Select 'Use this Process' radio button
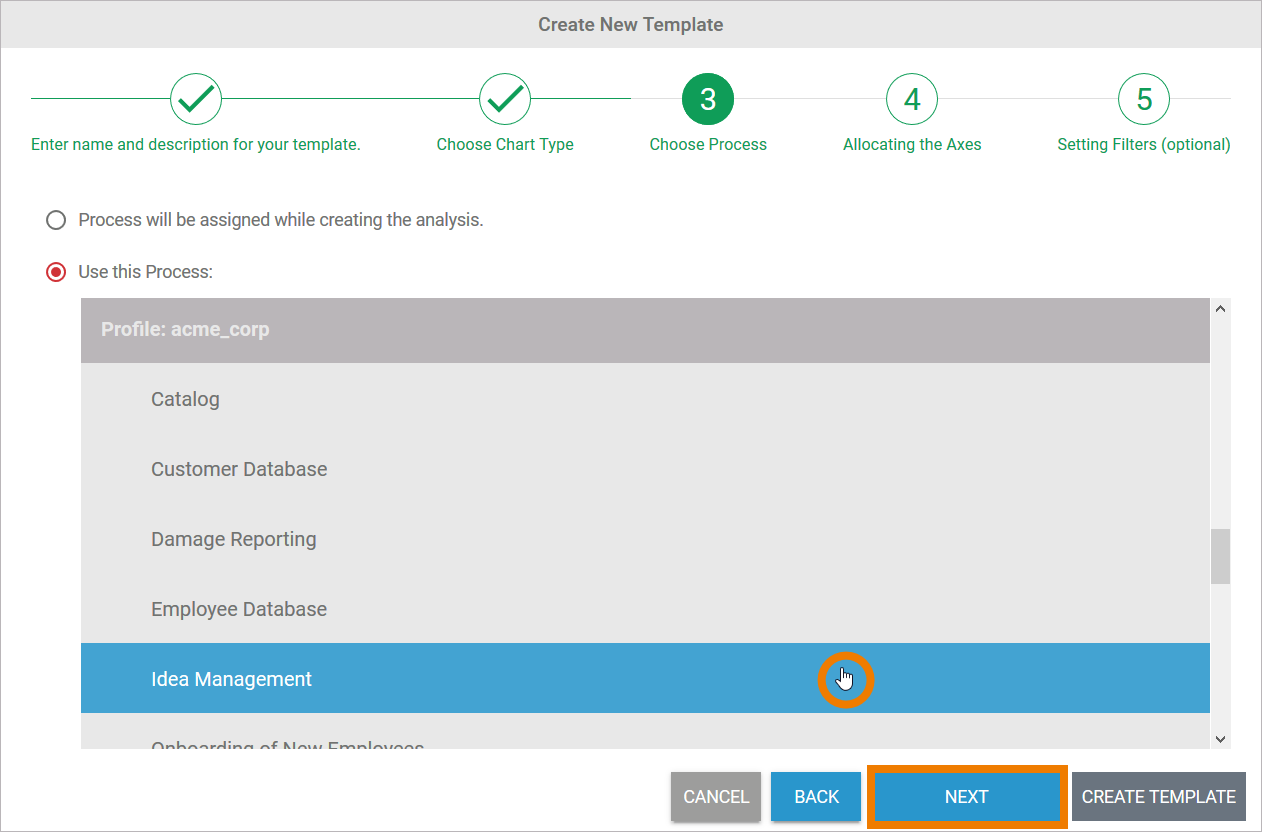The height and width of the screenshot is (832, 1262). click(57, 272)
